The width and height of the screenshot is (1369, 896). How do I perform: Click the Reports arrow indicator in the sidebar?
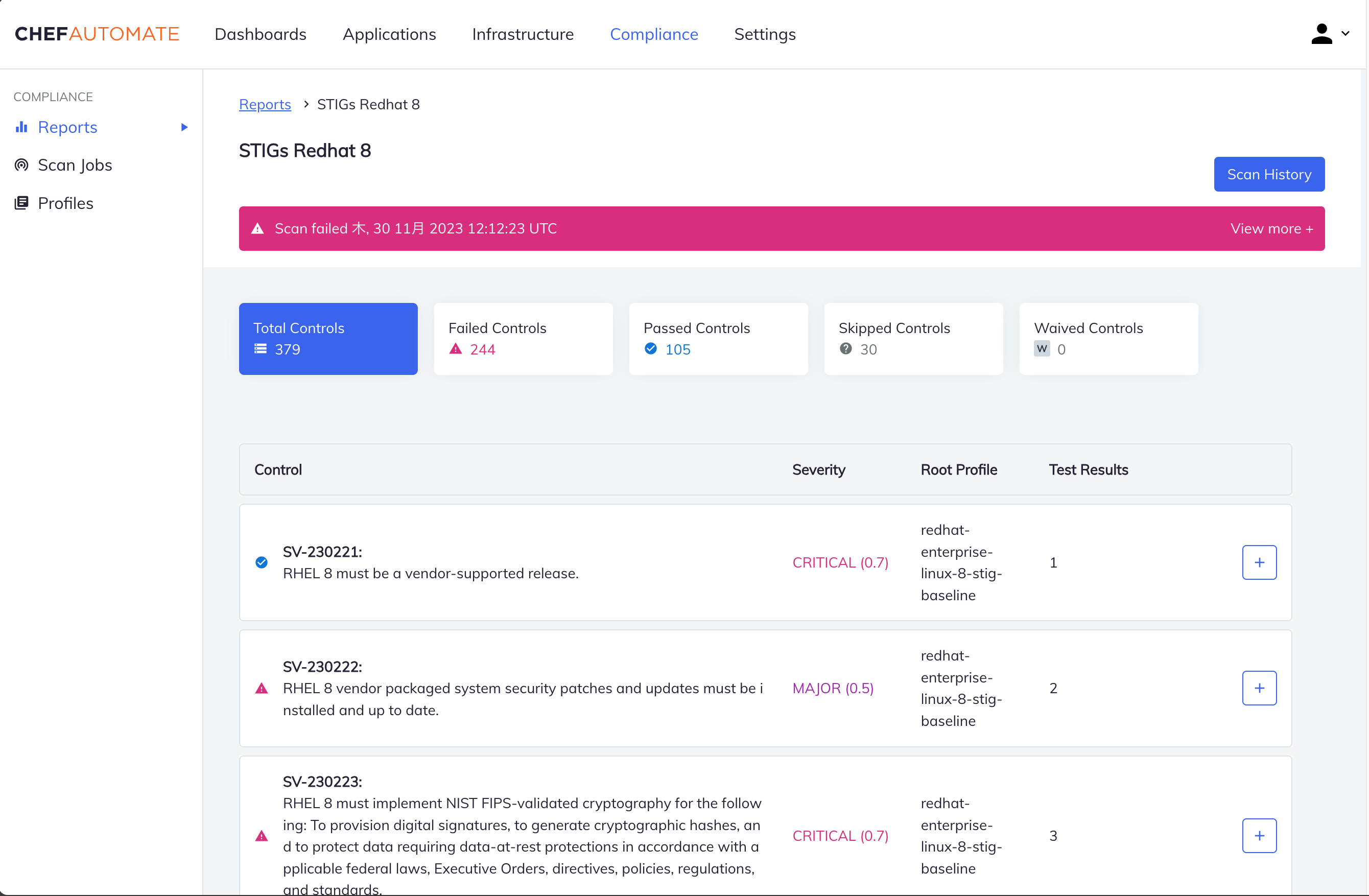pos(184,127)
